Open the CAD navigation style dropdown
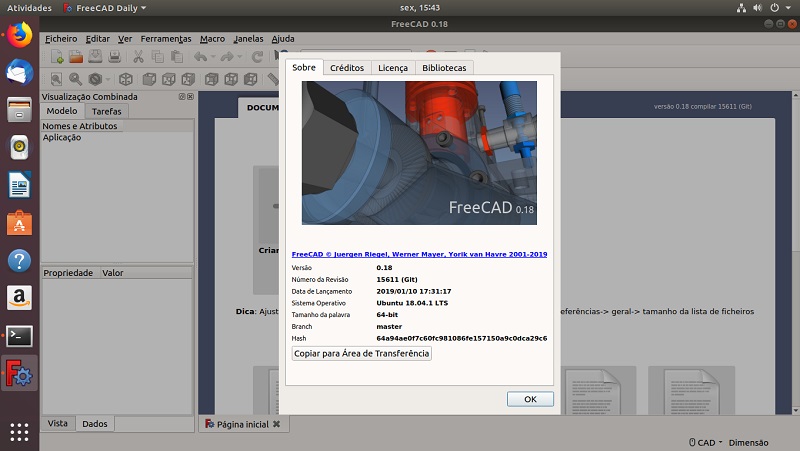The width and height of the screenshot is (800, 451). pos(706,442)
